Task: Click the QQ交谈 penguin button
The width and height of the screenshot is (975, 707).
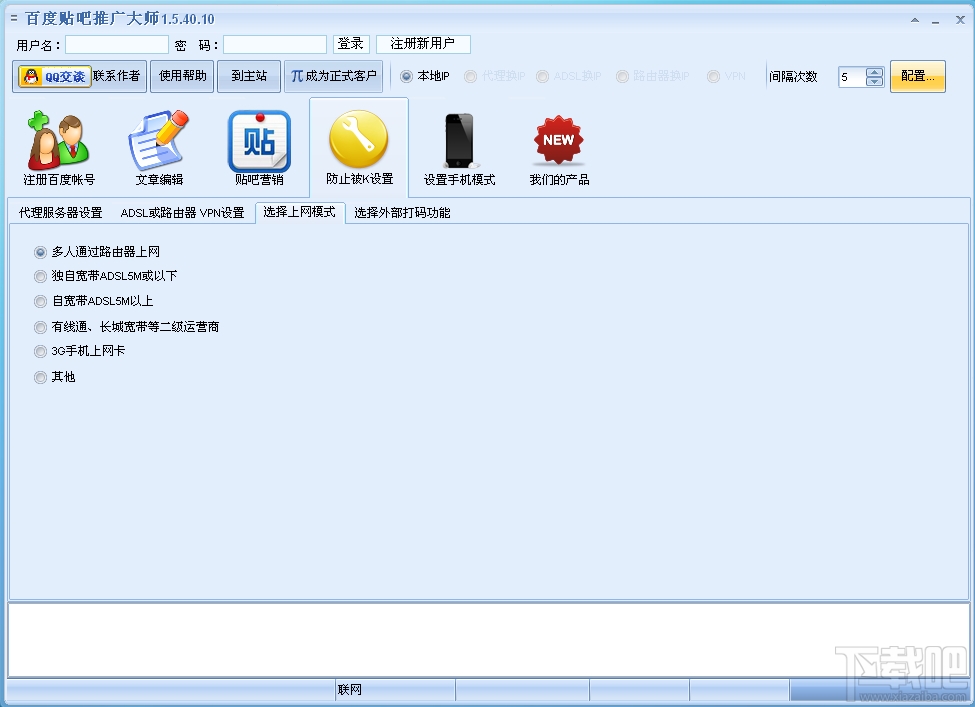Action: (55, 76)
